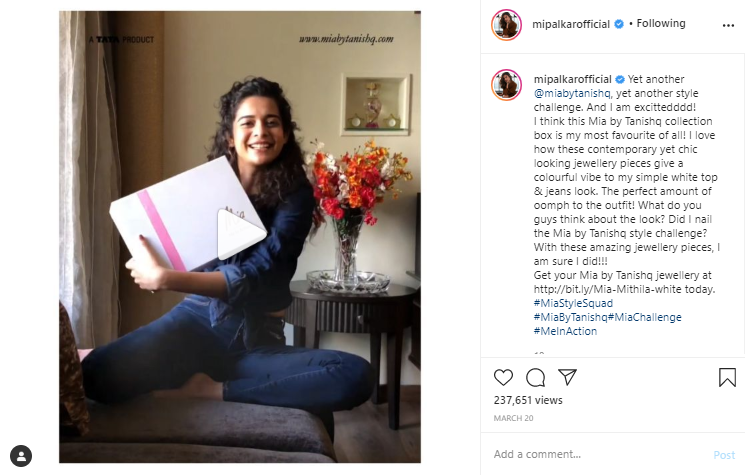
Task: Like the post with heart icon
Action: point(503,378)
